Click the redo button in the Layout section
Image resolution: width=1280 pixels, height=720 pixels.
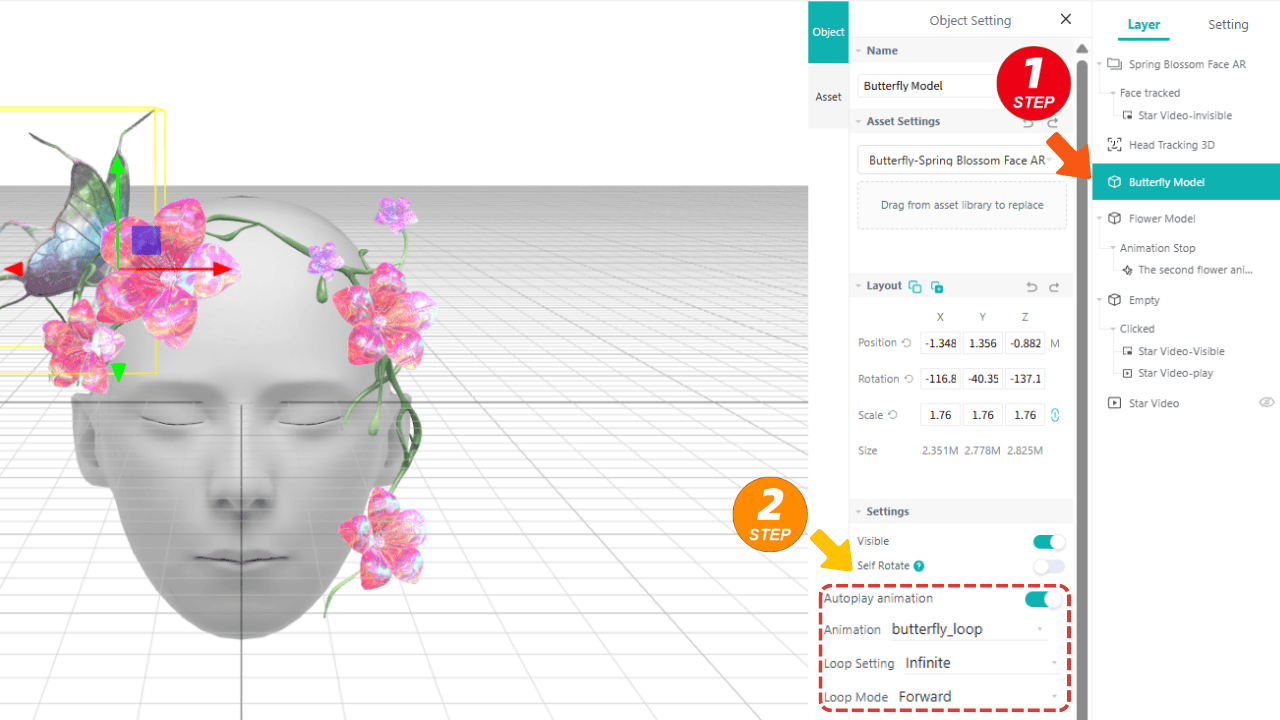[1054, 287]
